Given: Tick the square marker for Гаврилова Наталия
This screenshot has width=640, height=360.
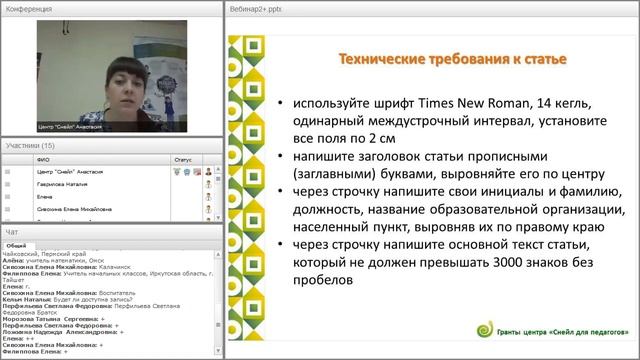Looking at the screenshot, I should click(x=7, y=184).
